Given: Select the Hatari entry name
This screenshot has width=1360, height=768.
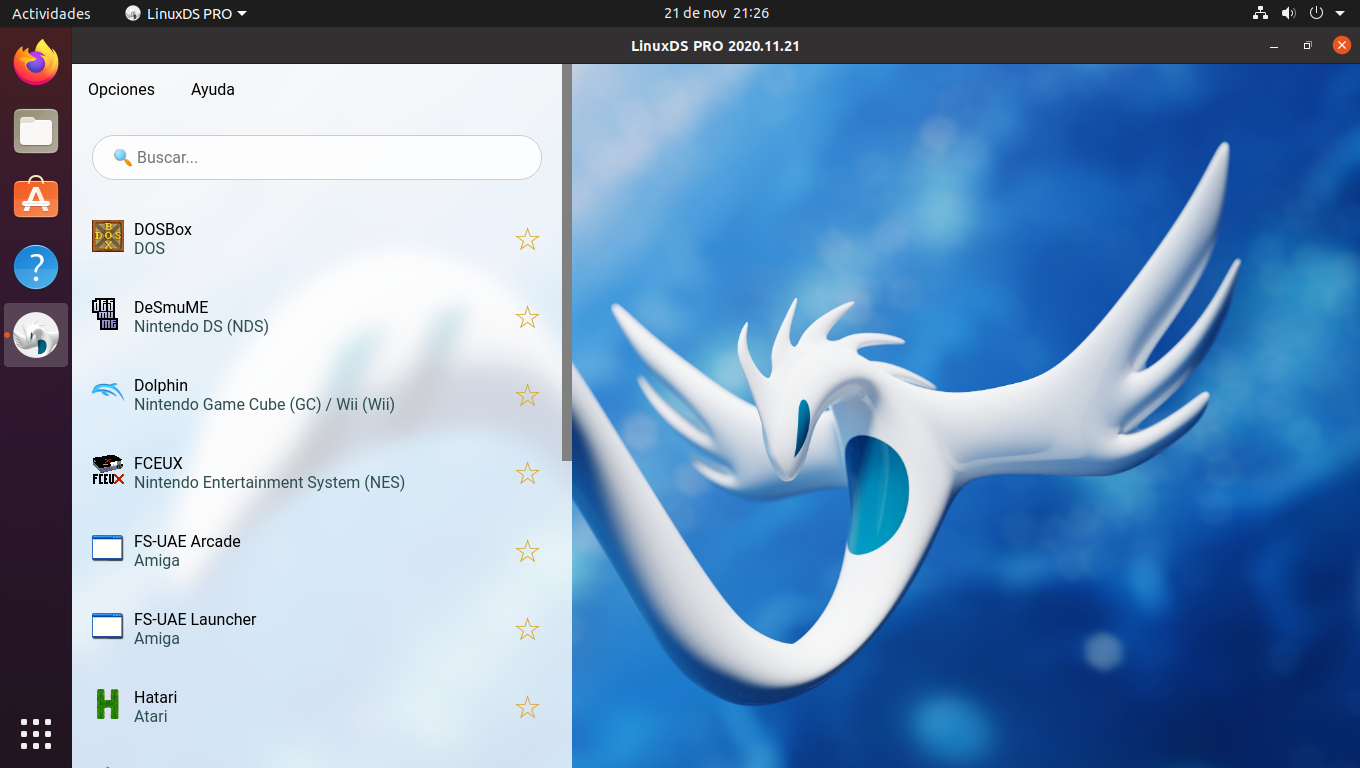Looking at the screenshot, I should [155, 697].
